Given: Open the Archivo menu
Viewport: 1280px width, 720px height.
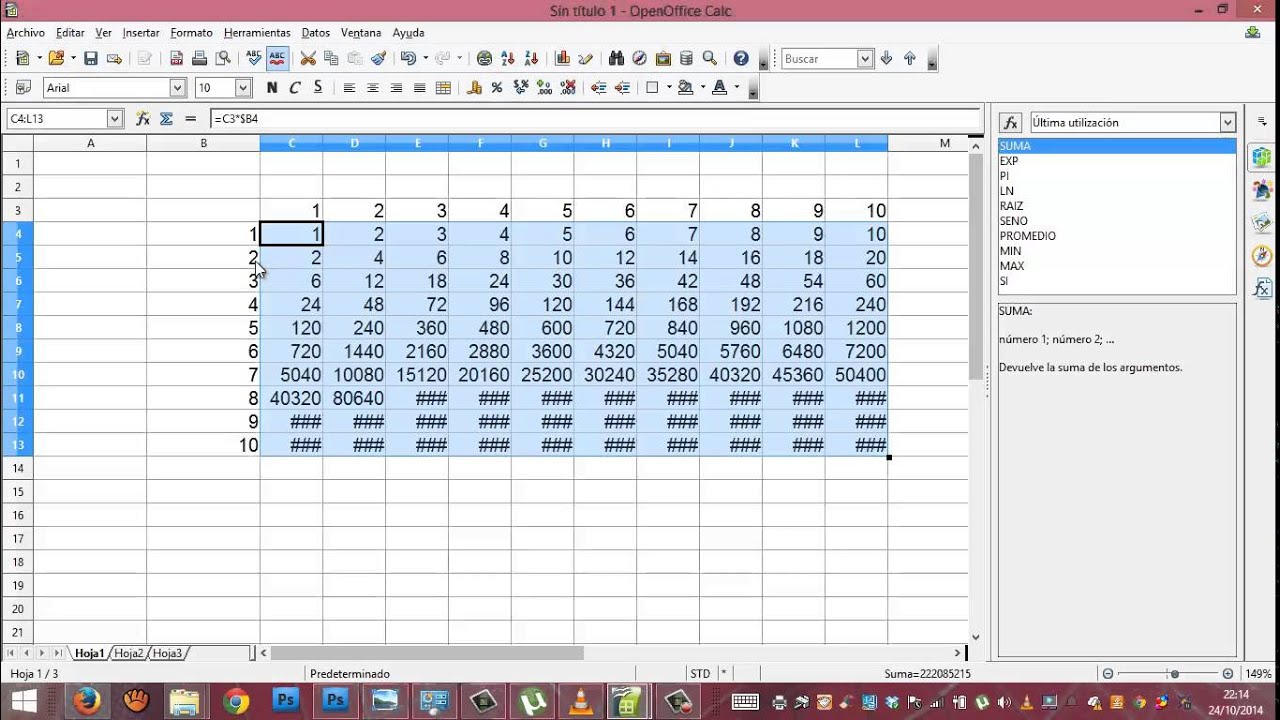Looking at the screenshot, I should point(26,33).
